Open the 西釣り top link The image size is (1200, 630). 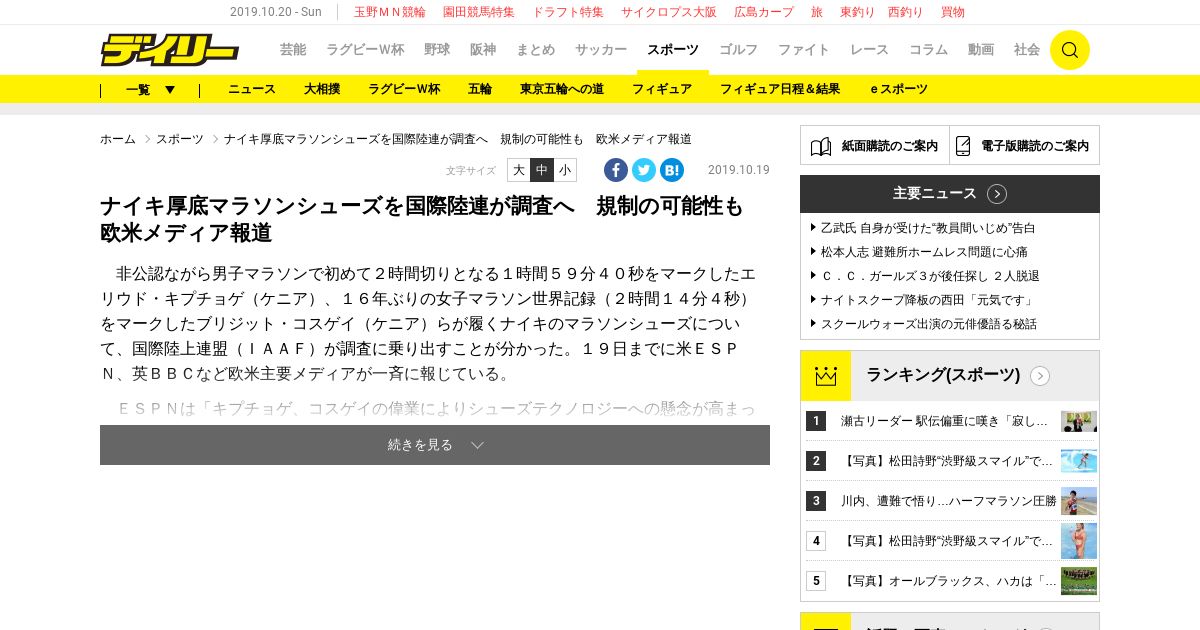click(906, 12)
